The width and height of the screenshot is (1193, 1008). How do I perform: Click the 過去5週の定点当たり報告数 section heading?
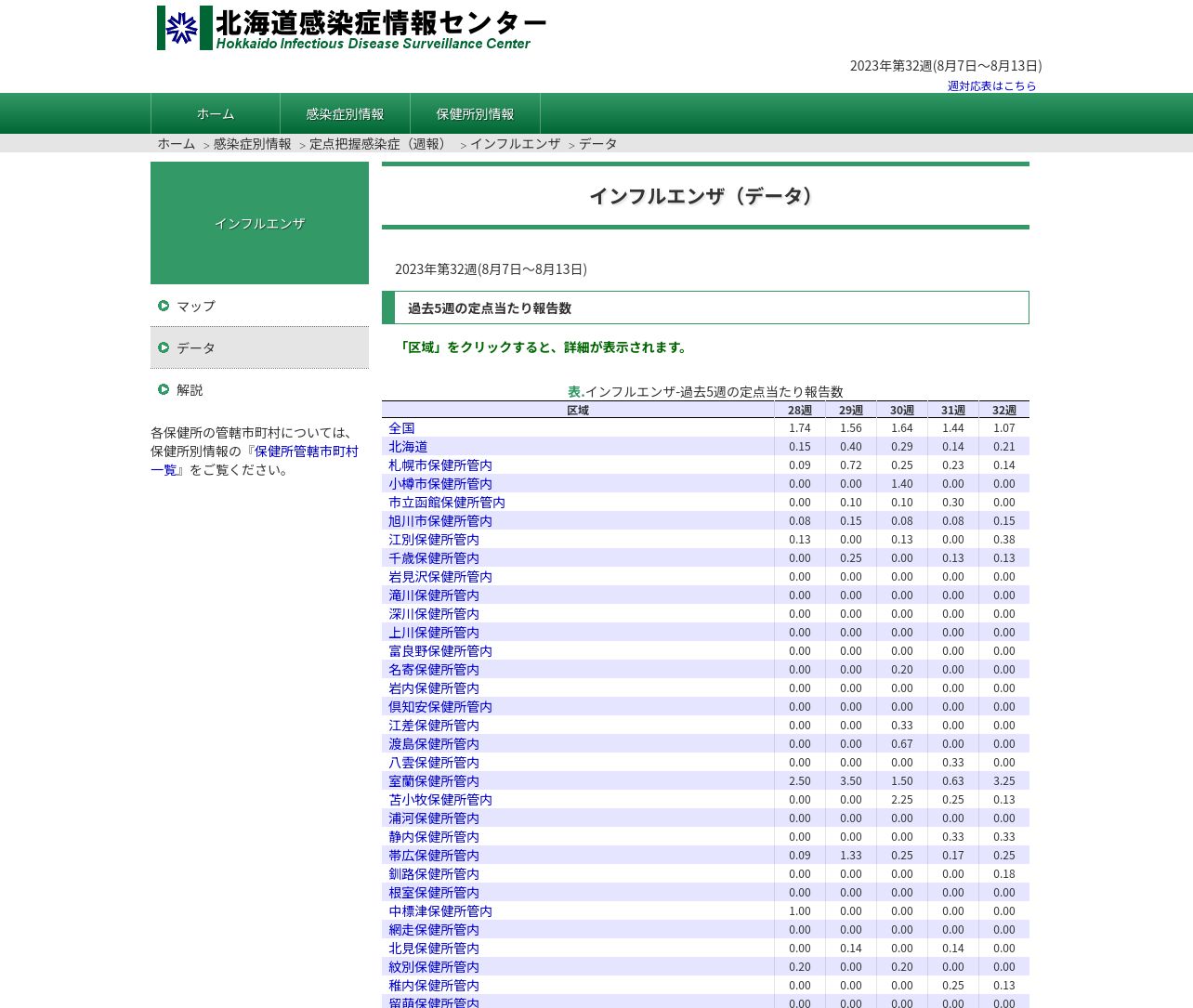click(x=705, y=308)
